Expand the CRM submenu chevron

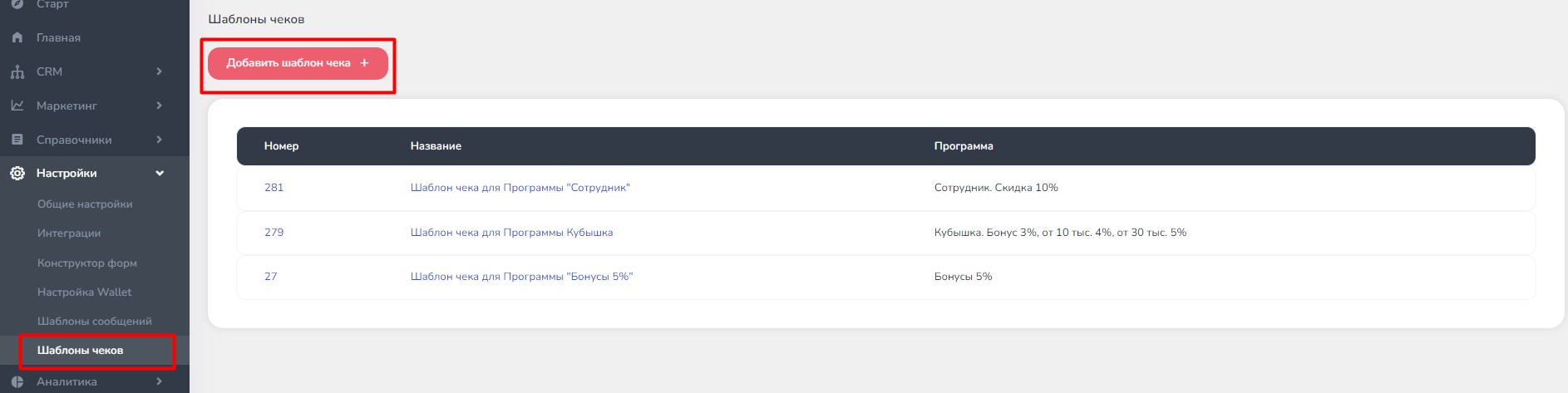159,72
